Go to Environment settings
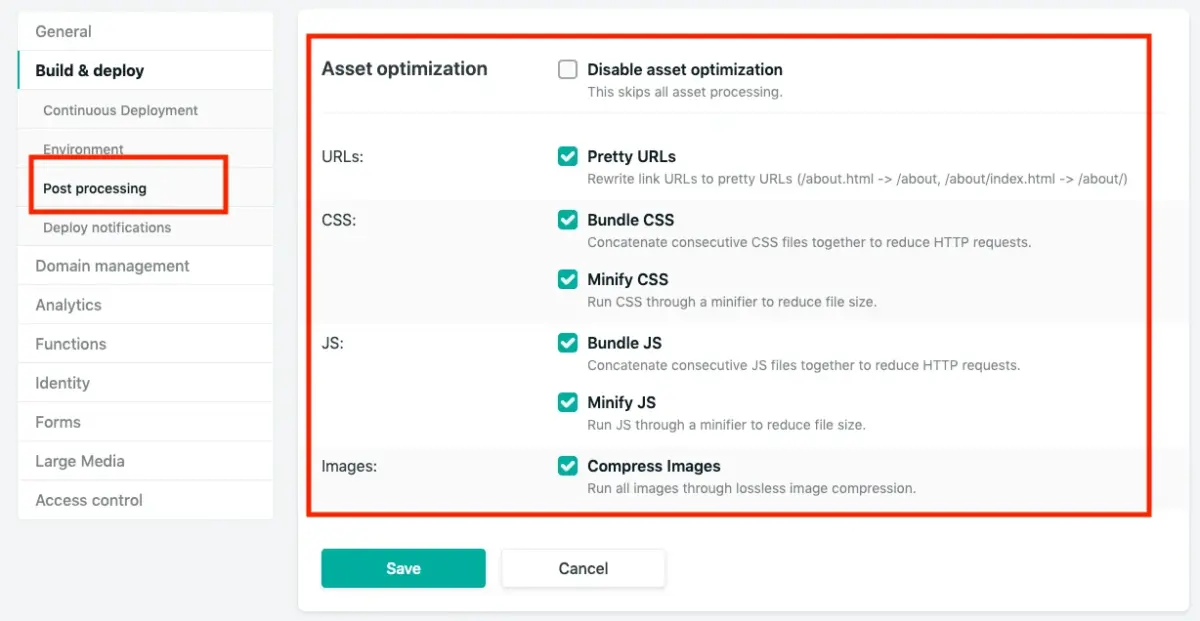Screen dimensions: 1200x621 (x=84, y=149)
